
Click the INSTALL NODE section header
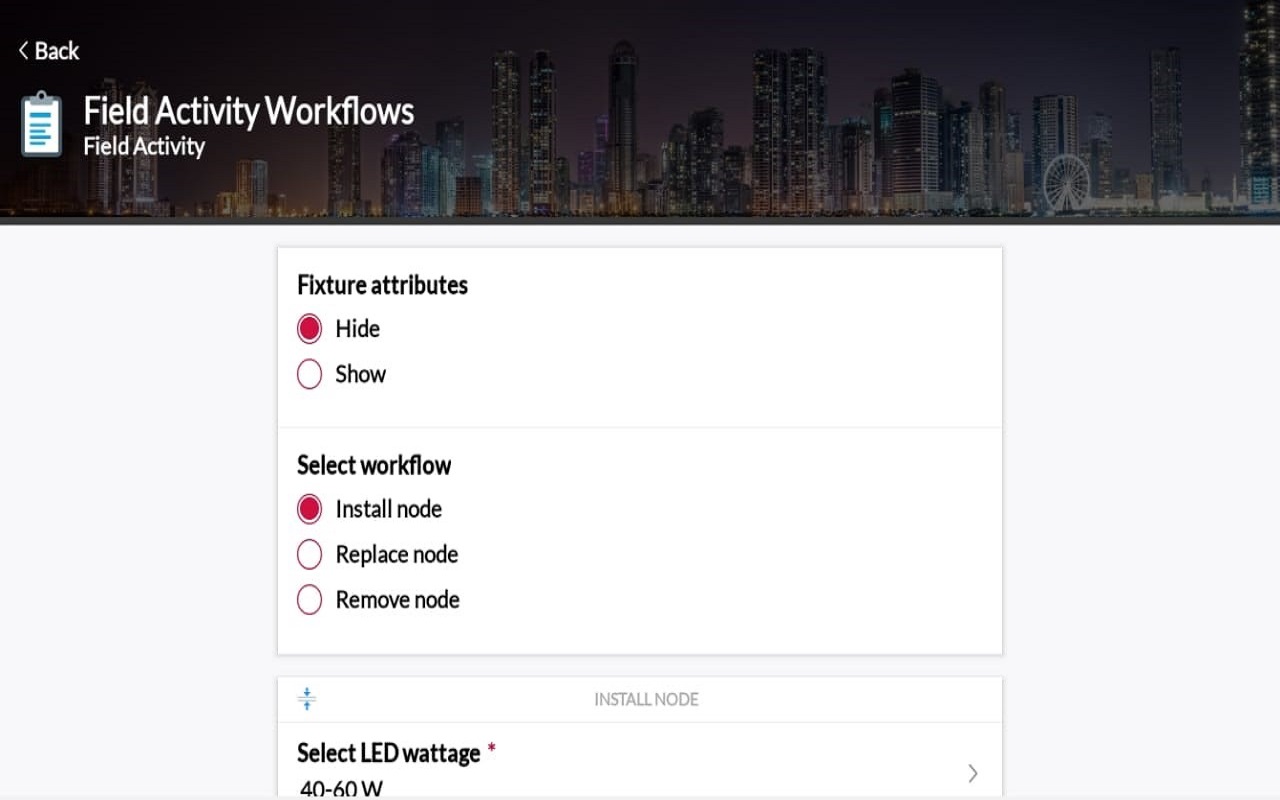point(646,699)
